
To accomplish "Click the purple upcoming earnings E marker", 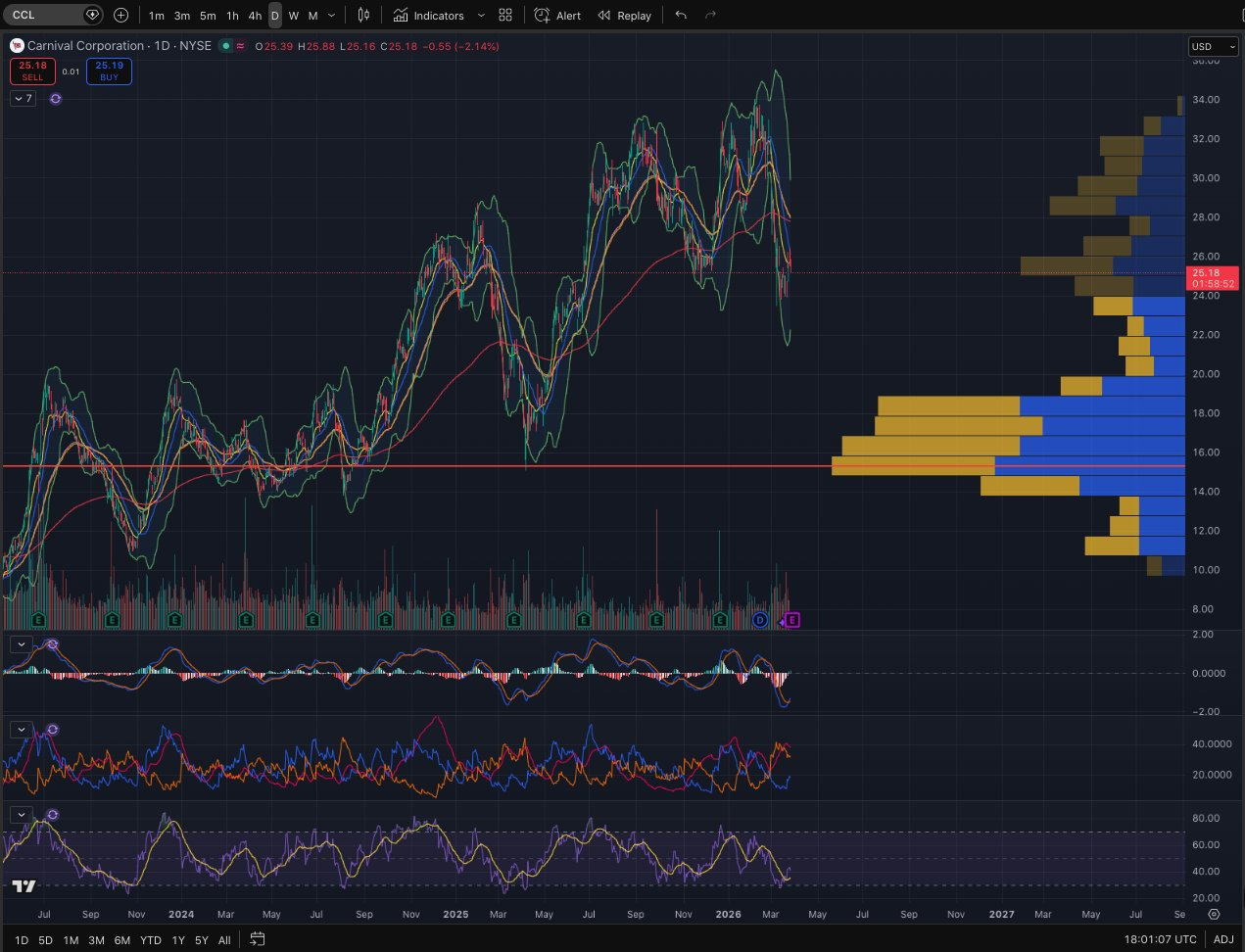I will coord(793,620).
